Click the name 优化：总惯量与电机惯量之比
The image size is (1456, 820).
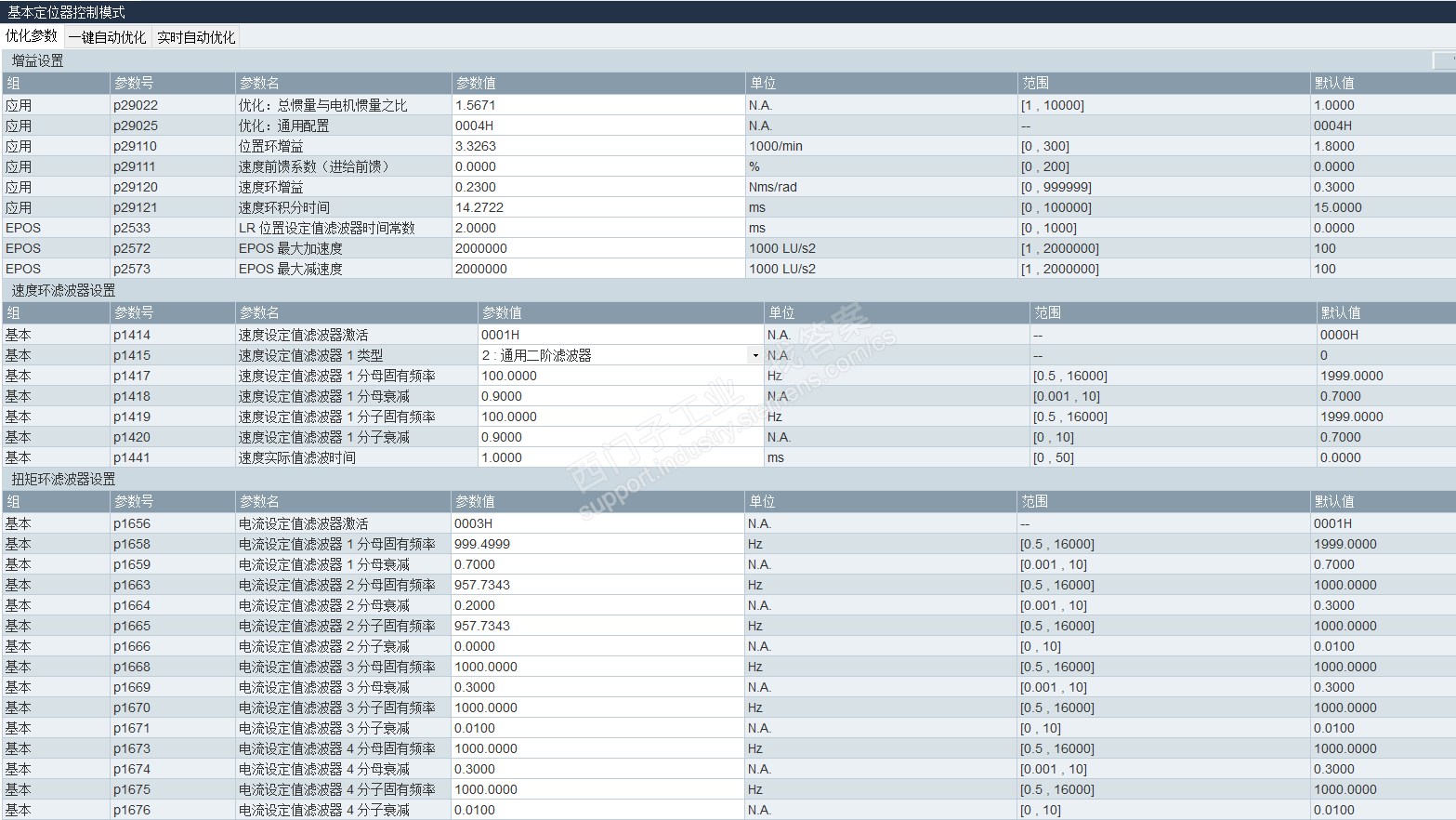tap(323, 105)
